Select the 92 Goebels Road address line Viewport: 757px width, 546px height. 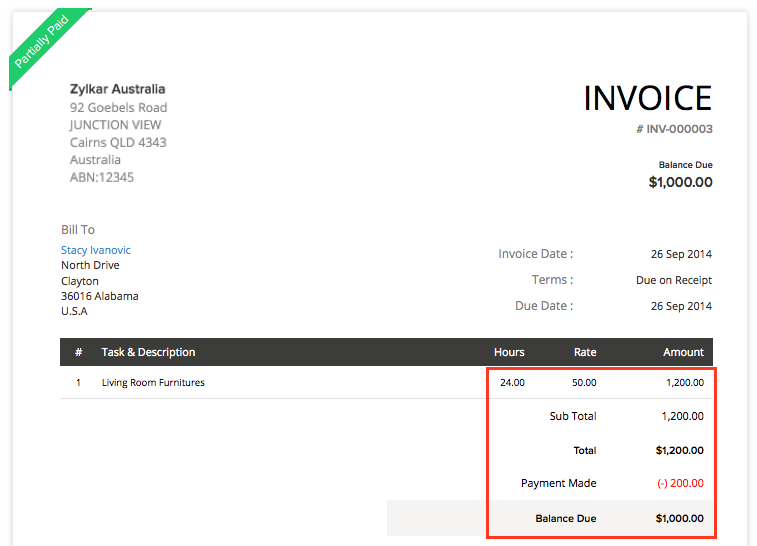coord(118,107)
